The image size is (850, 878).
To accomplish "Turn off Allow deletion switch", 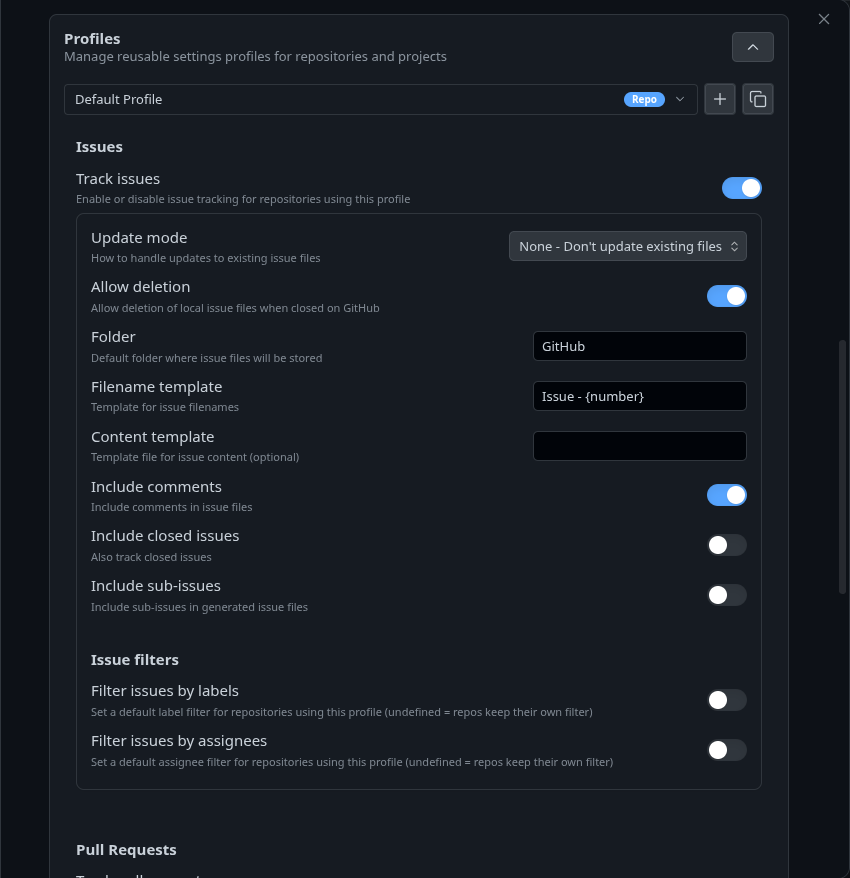I will [726, 296].
